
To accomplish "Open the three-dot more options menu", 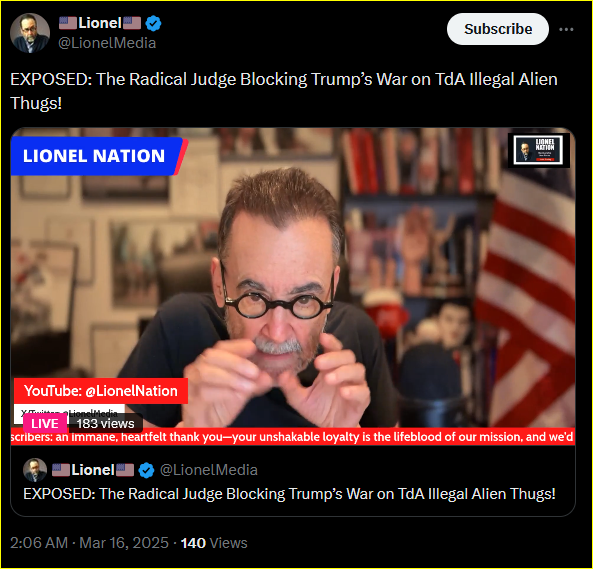I will (566, 29).
